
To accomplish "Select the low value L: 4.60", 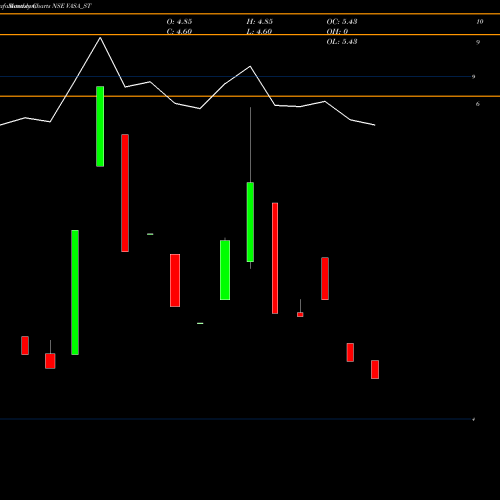I will [x=260, y=32].
